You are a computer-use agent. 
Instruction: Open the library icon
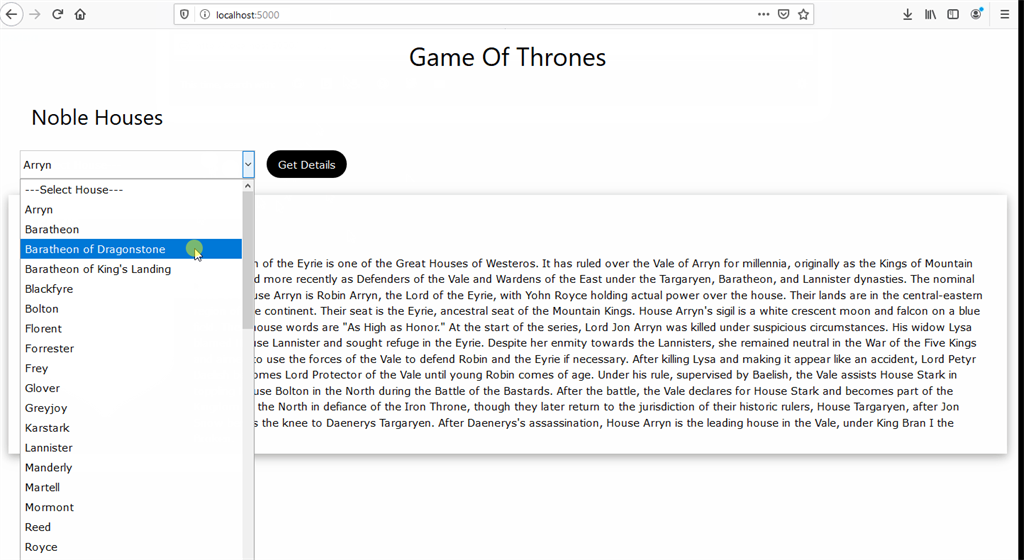pyautogui.click(x=930, y=14)
